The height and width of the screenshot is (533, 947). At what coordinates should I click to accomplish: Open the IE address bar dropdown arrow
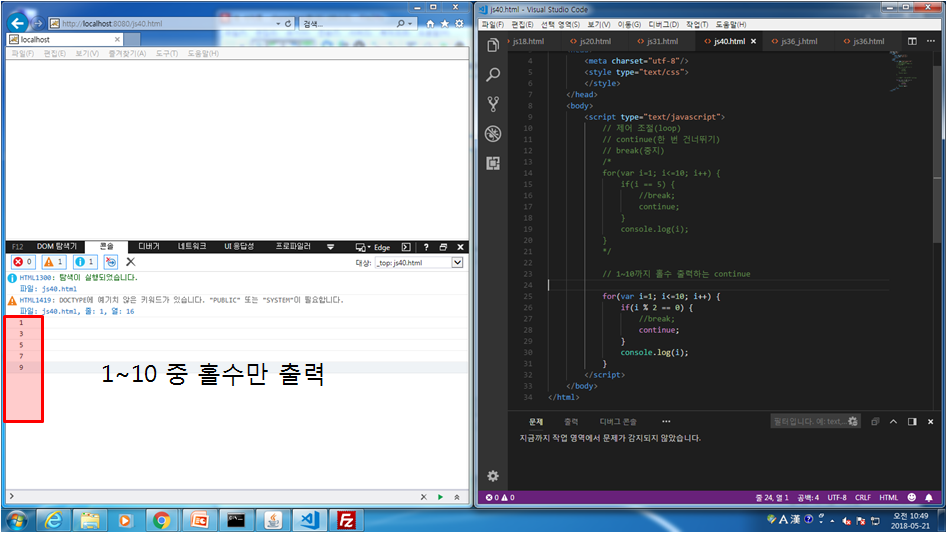pos(278,24)
